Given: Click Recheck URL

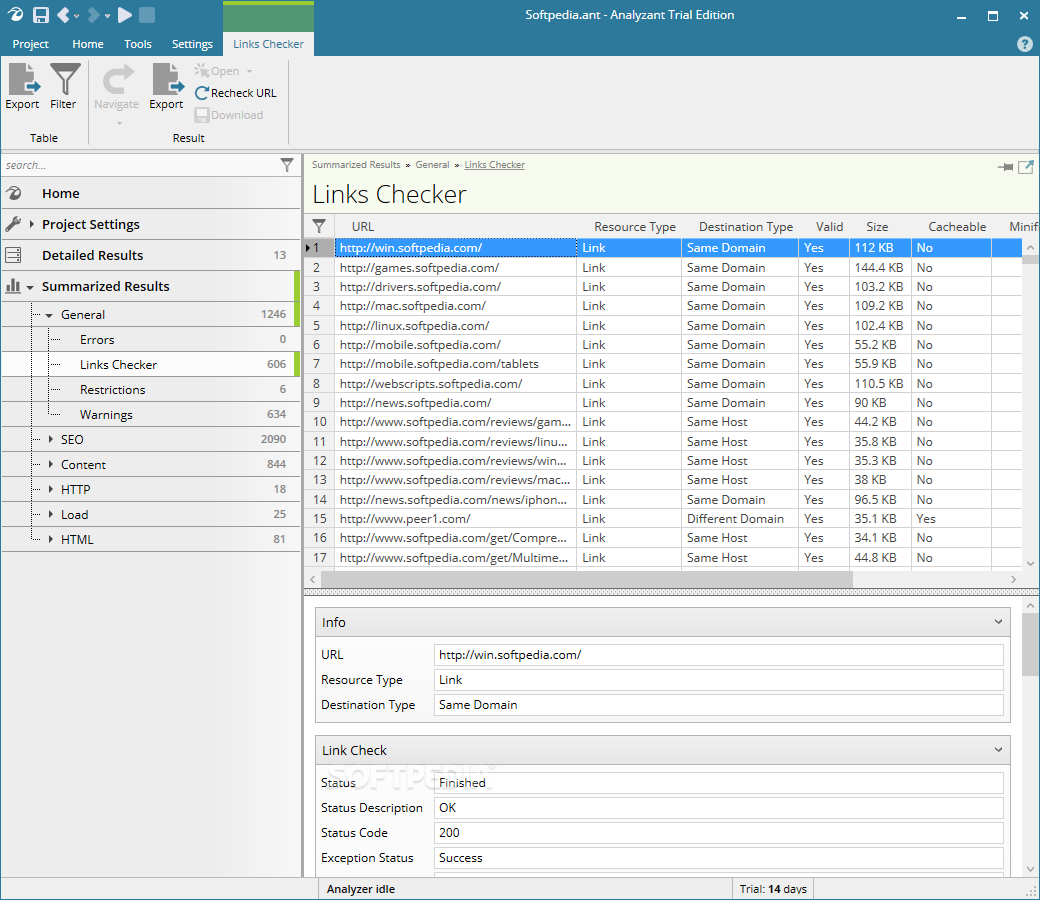Looking at the screenshot, I should pyautogui.click(x=235, y=93).
